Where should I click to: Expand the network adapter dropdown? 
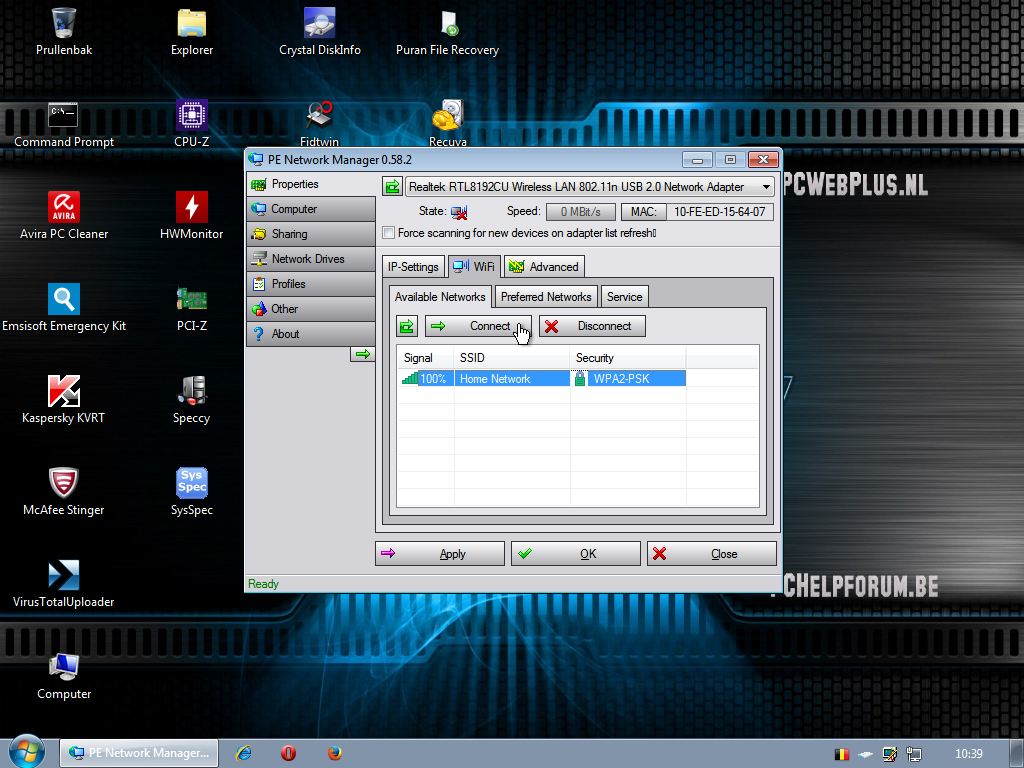click(x=766, y=187)
